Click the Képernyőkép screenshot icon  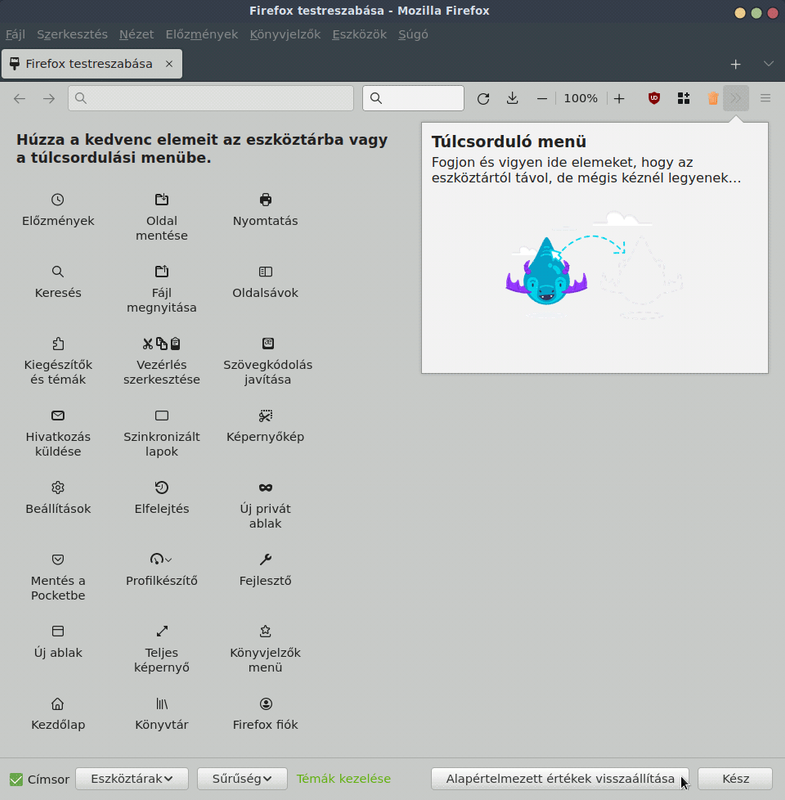[x=265, y=415]
